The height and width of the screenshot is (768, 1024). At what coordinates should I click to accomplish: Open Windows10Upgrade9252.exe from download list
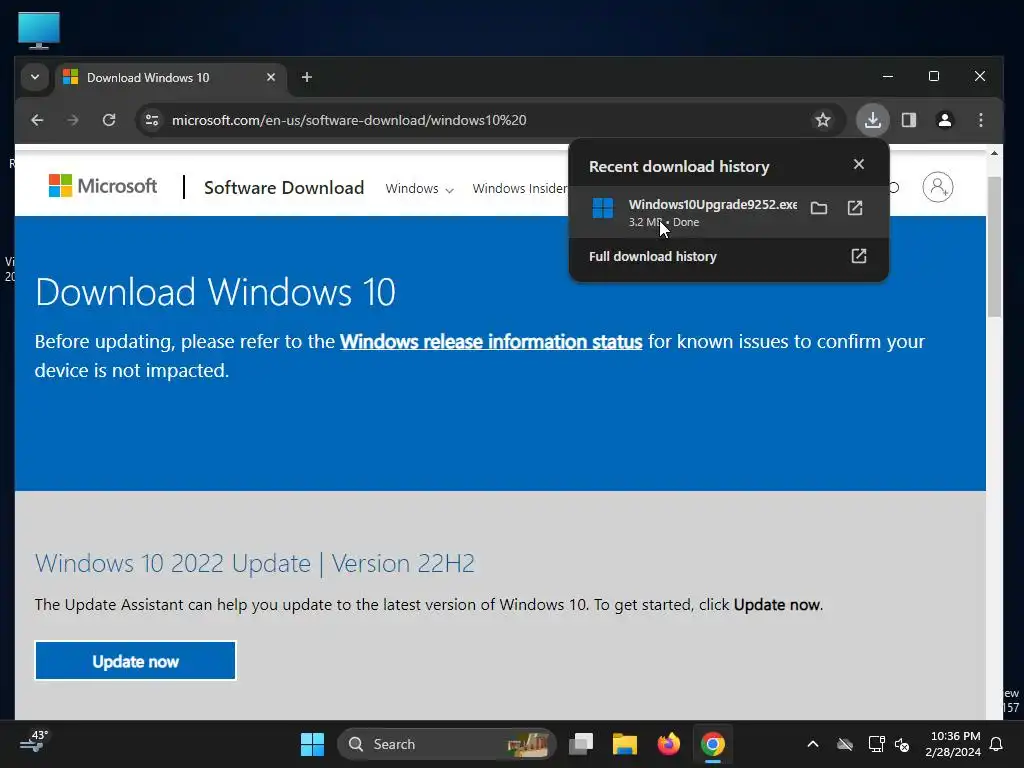(x=855, y=208)
